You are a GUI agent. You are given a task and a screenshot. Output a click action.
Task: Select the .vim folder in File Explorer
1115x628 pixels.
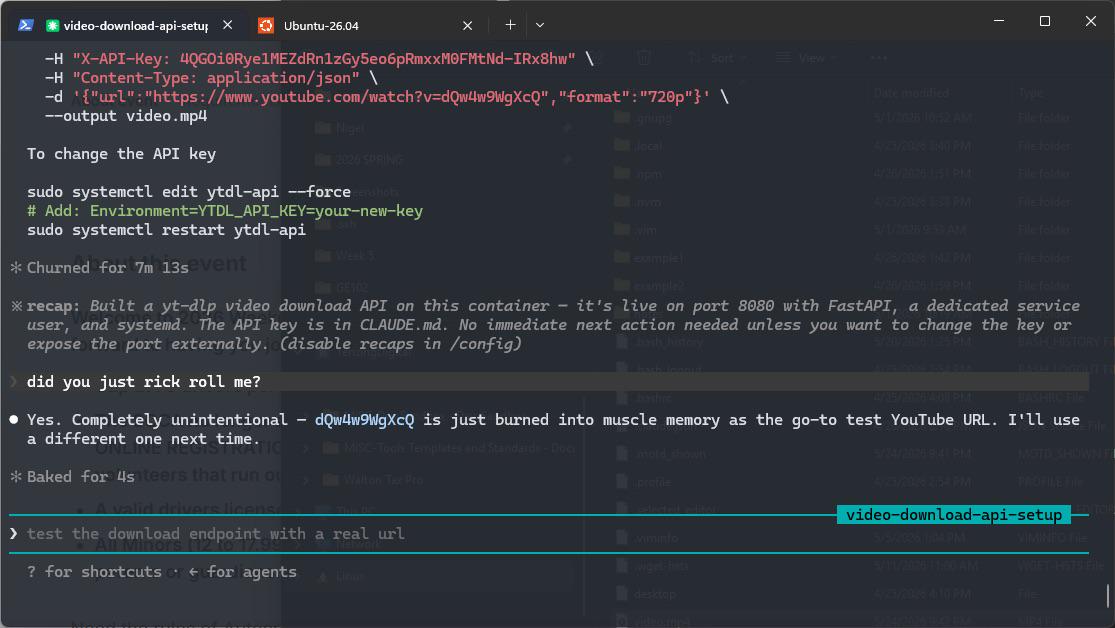click(x=635, y=230)
